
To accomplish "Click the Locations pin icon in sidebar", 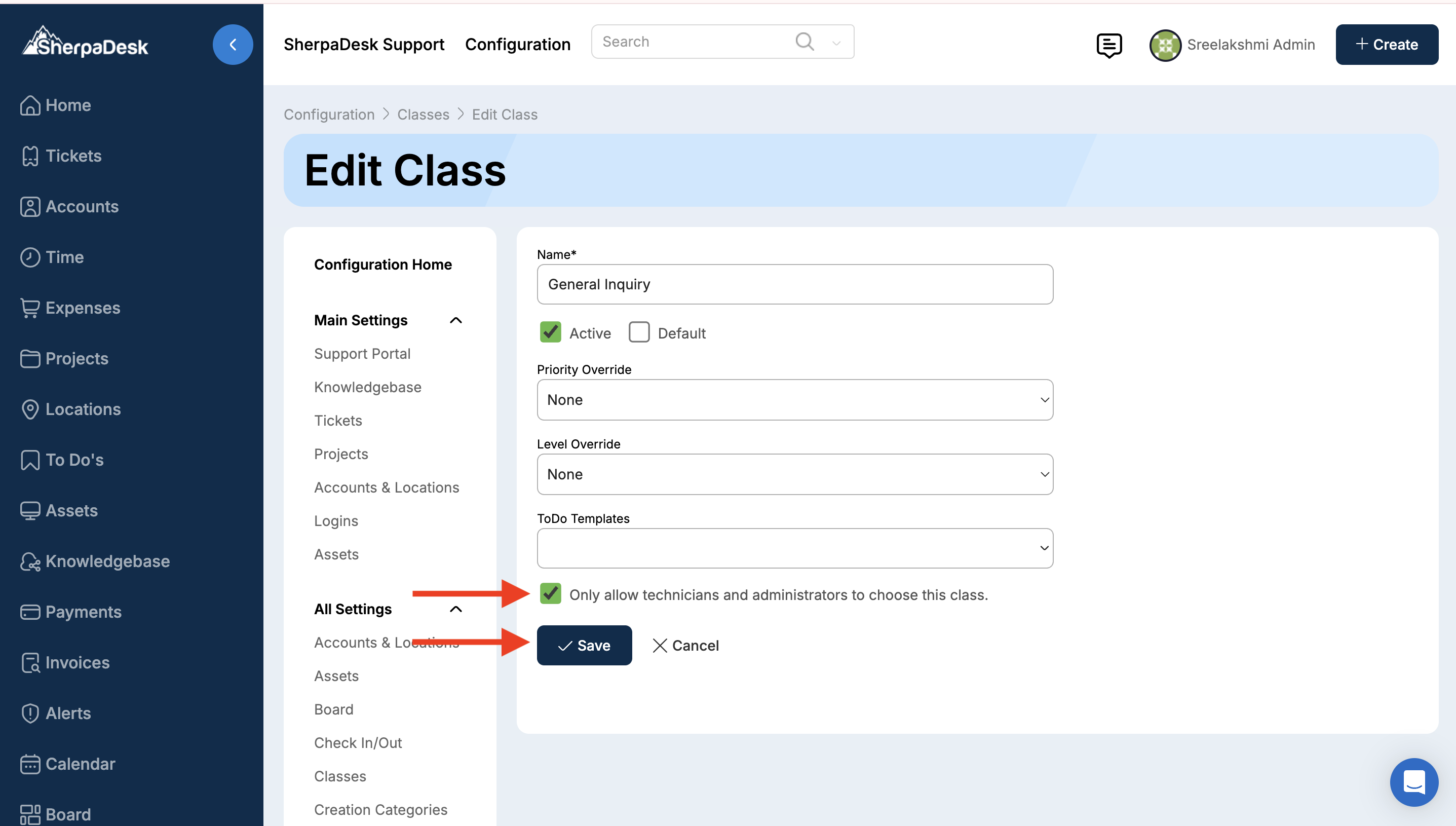I will pos(30,409).
